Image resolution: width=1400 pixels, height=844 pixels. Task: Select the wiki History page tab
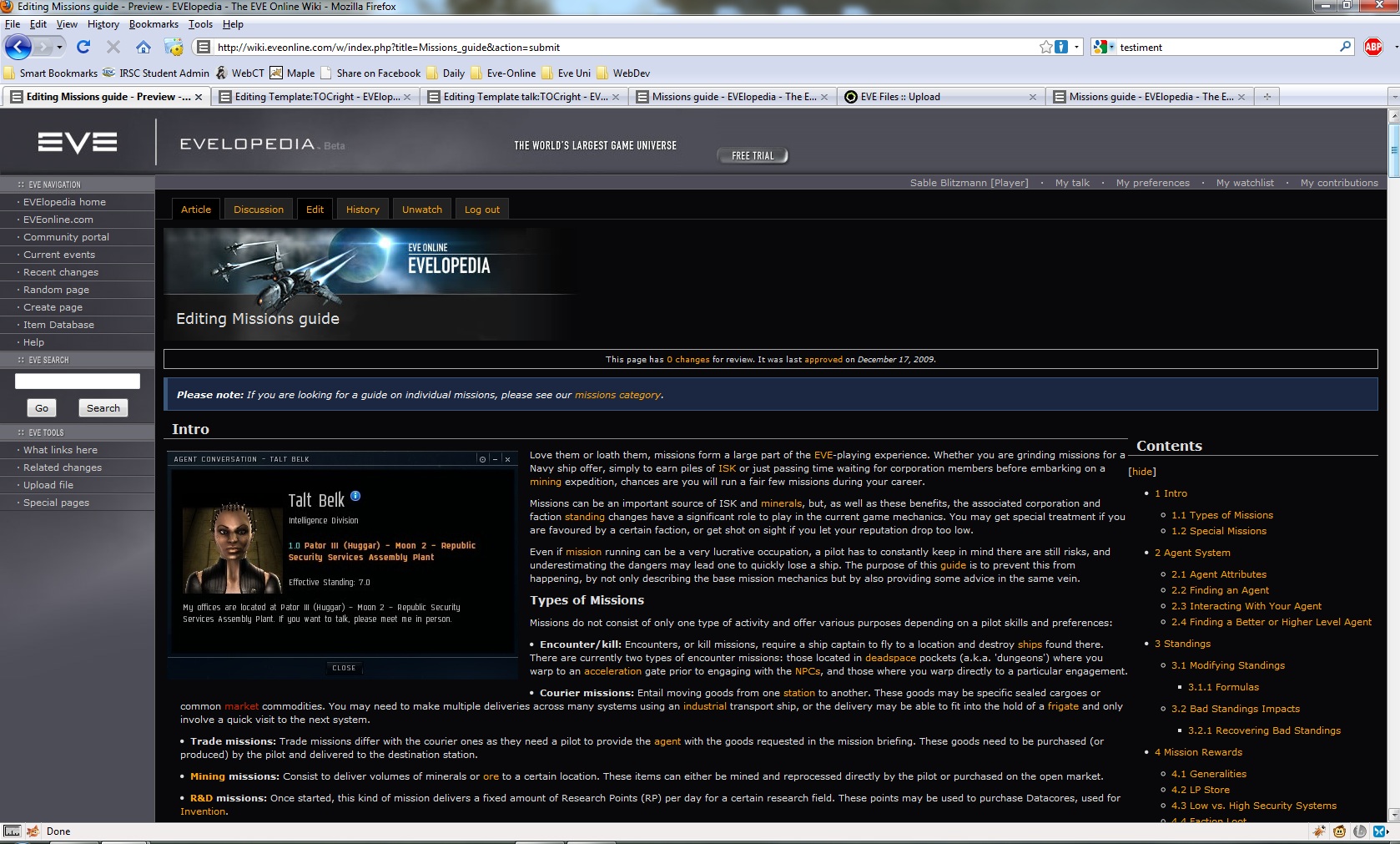click(x=363, y=210)
